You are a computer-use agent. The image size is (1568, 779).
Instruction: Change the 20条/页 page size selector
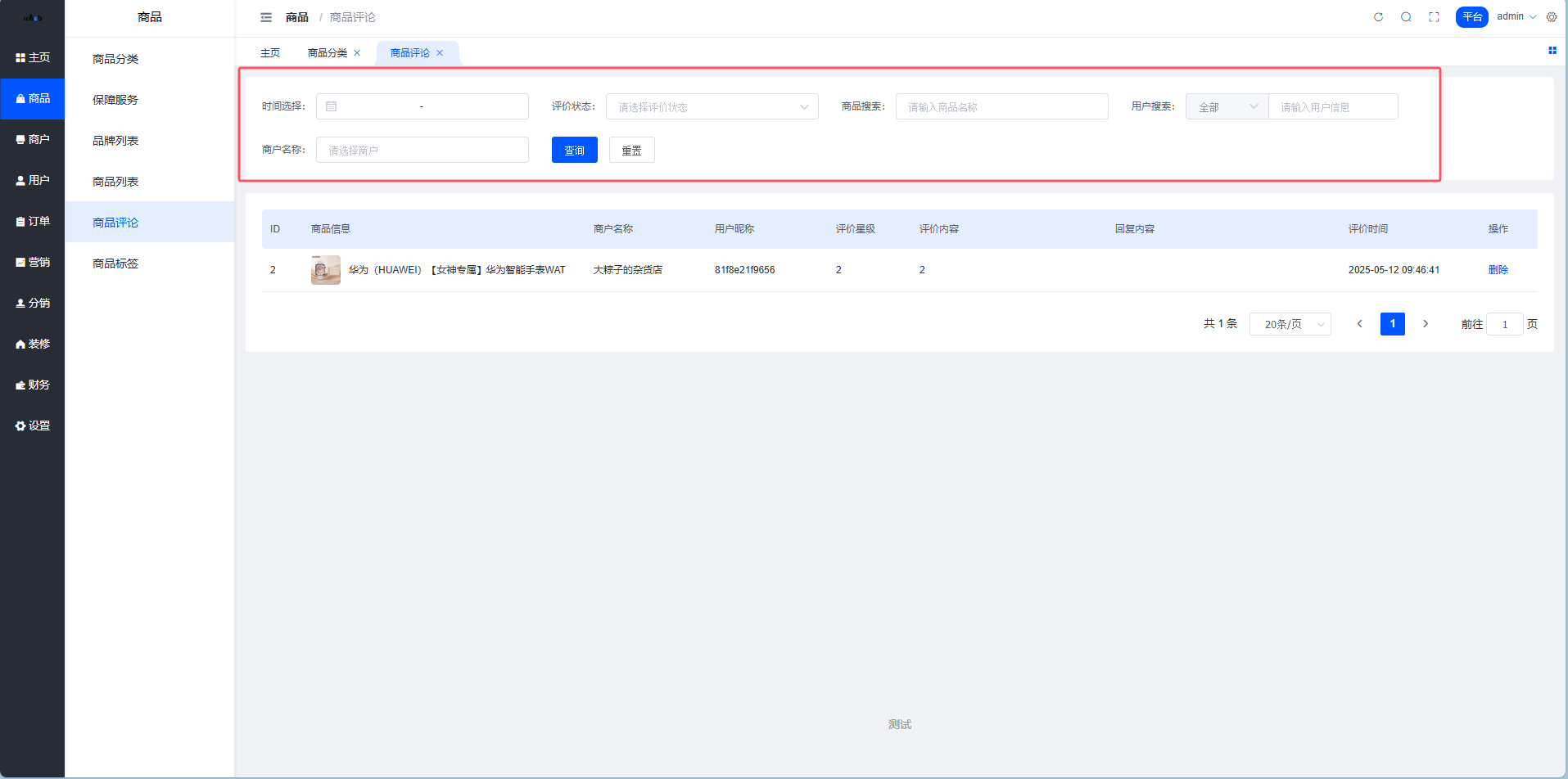(1290, 324)
